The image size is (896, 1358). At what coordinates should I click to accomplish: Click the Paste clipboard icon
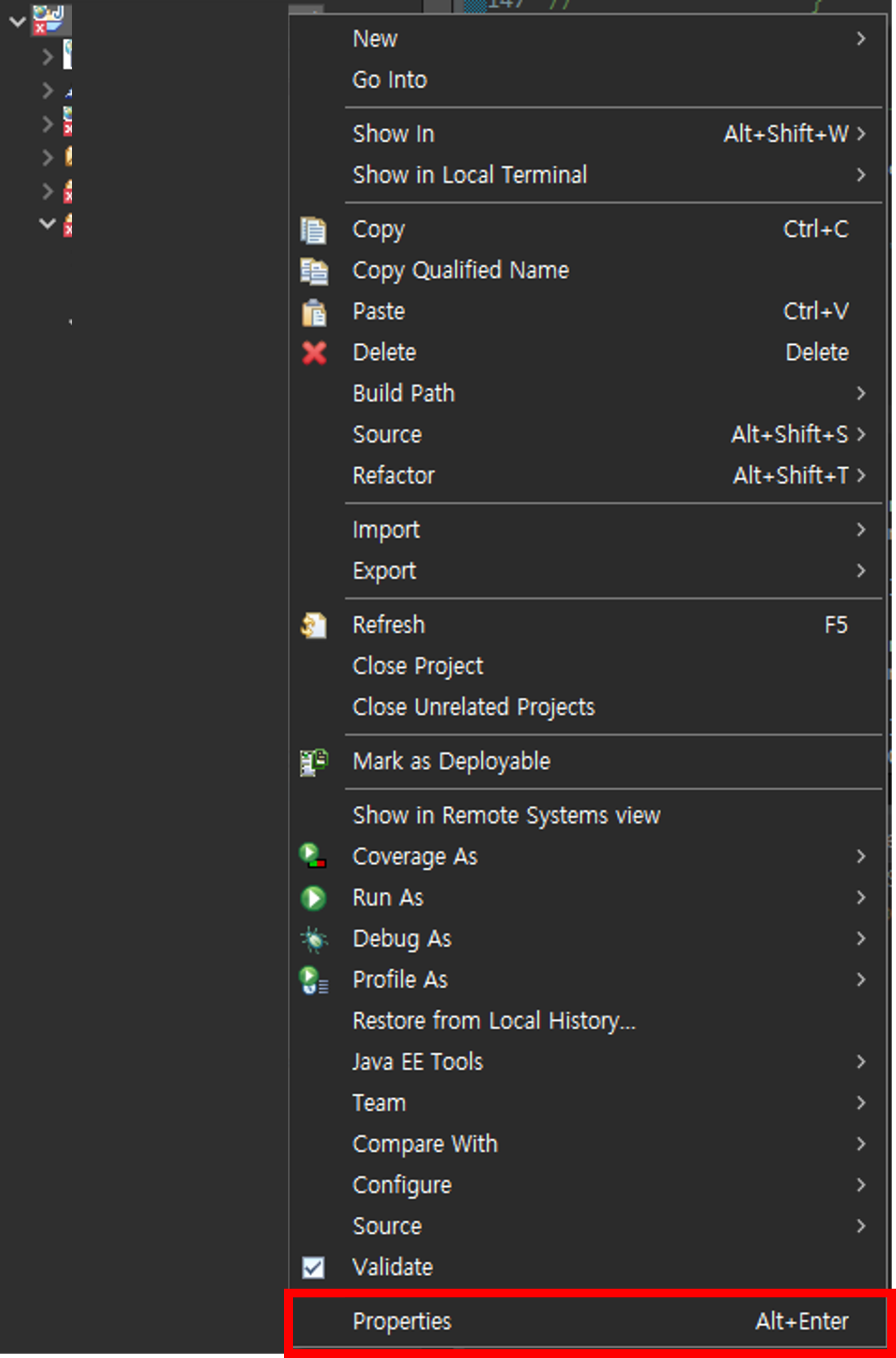pos(313,312)
